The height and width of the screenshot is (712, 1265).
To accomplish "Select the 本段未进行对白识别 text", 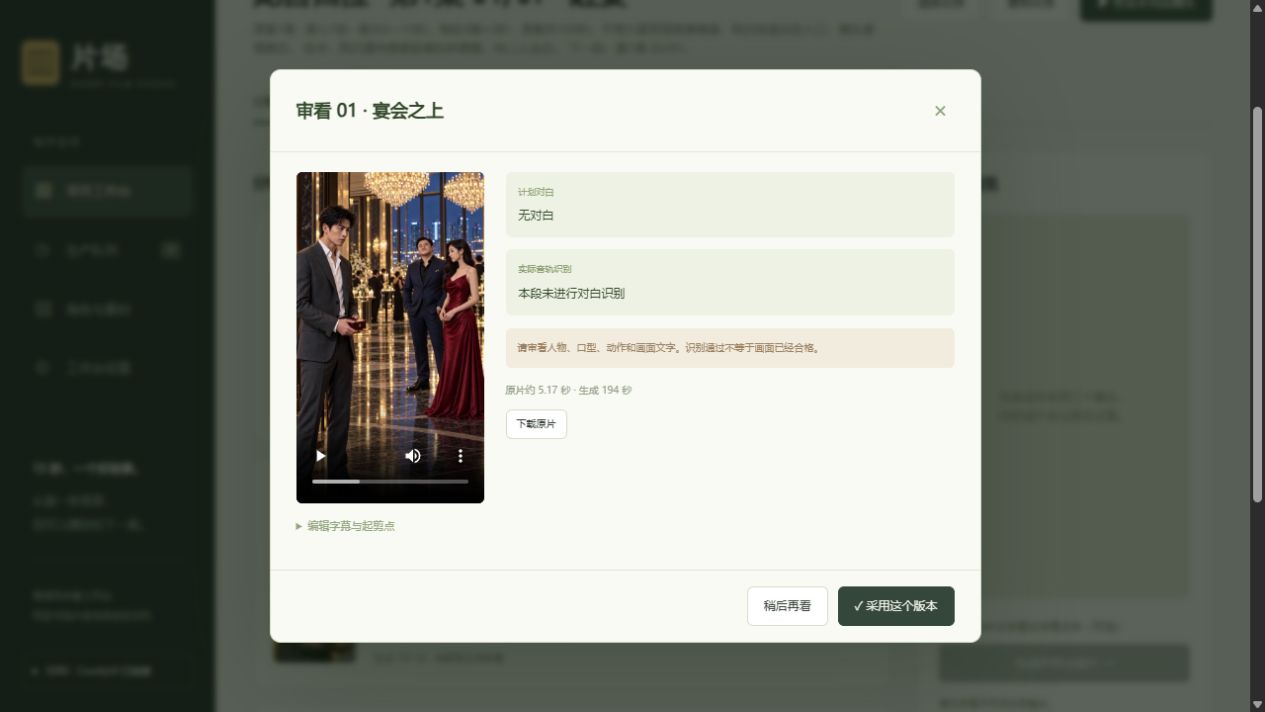I will [571, 293].
